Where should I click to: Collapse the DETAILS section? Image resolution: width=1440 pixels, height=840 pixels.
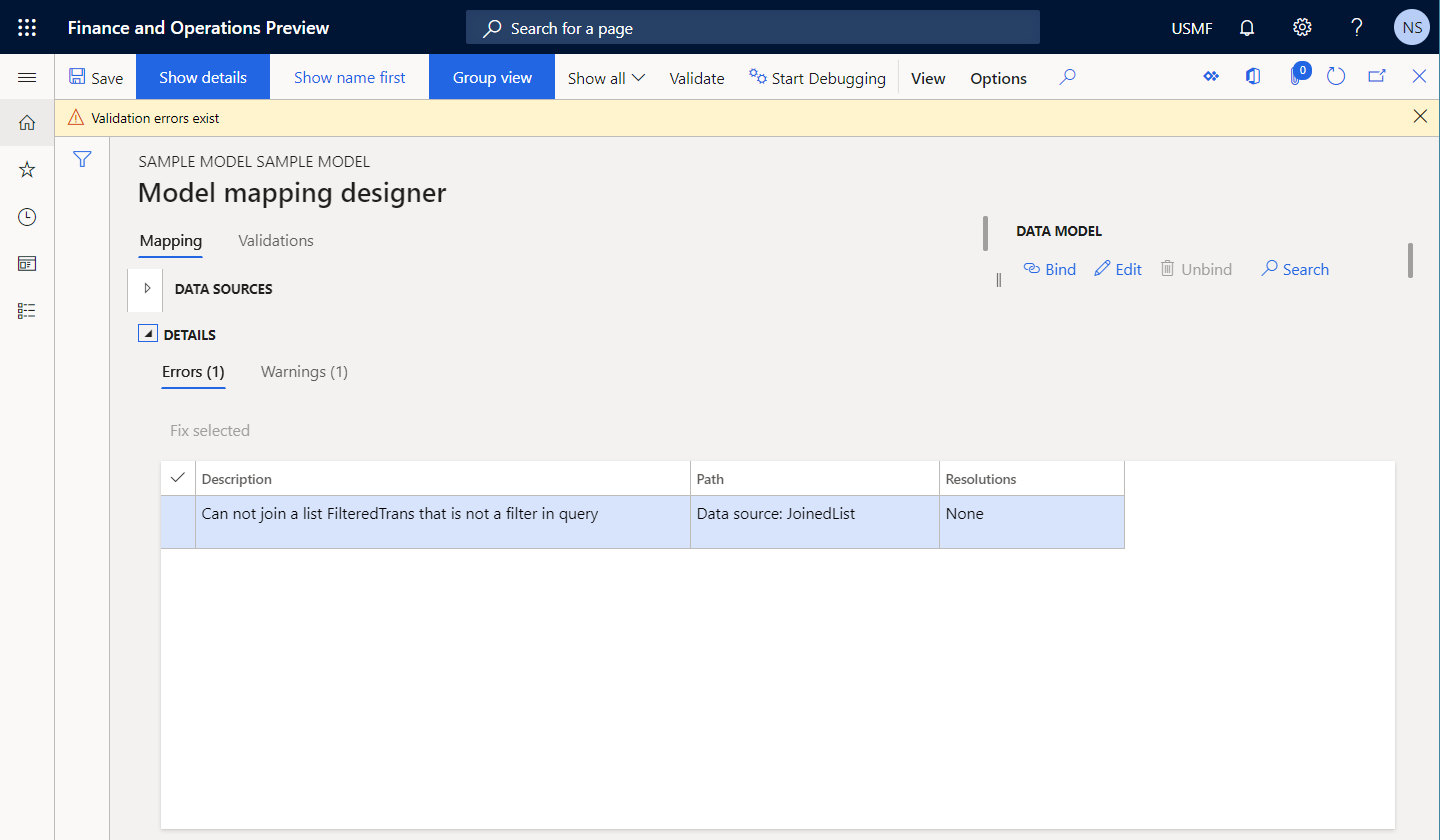coord(146,333)
